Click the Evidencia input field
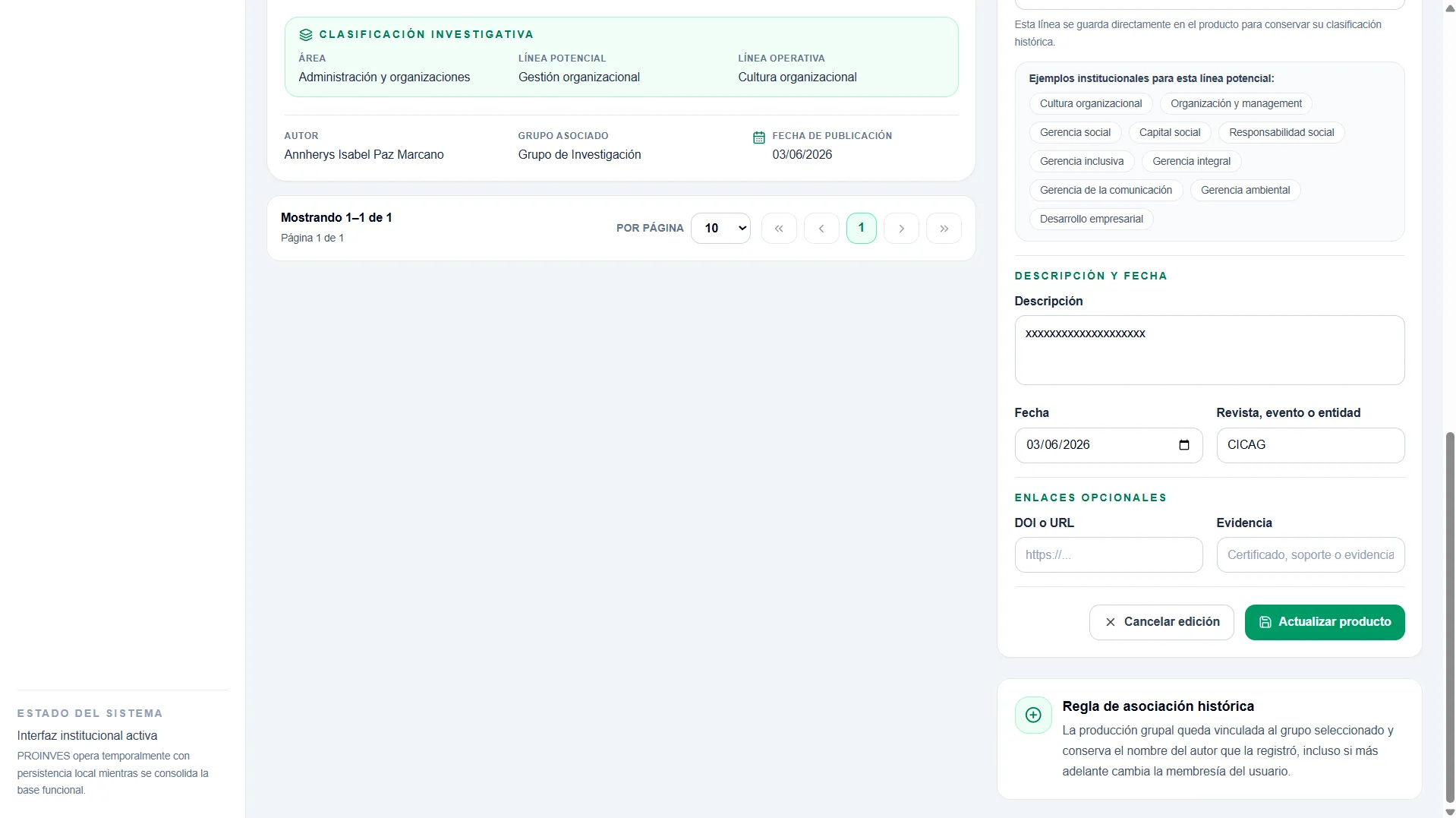Image resolution: width=1456 pixels, height=818 pixels. click(x=1310, y=555)
